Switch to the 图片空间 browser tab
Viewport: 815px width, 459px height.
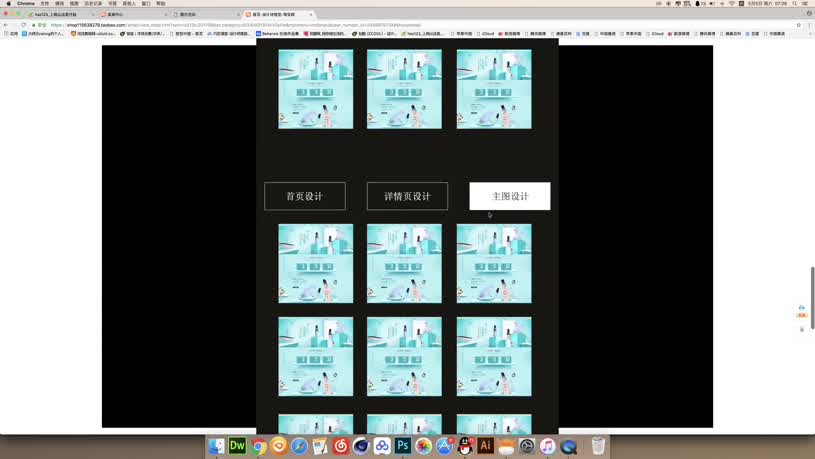click(204, 15)
